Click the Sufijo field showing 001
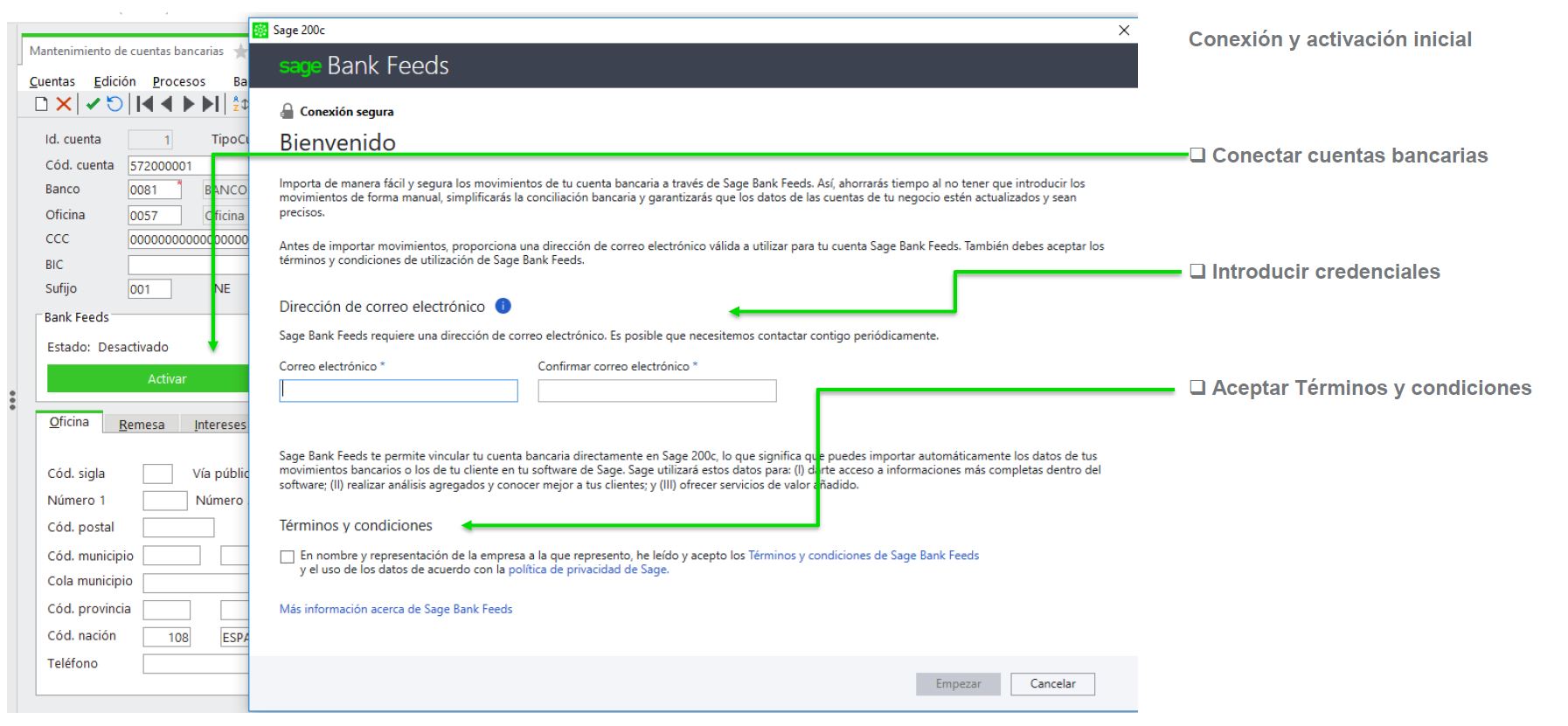1568x726 pixels. pyautogui.click(x=149, y=289)
